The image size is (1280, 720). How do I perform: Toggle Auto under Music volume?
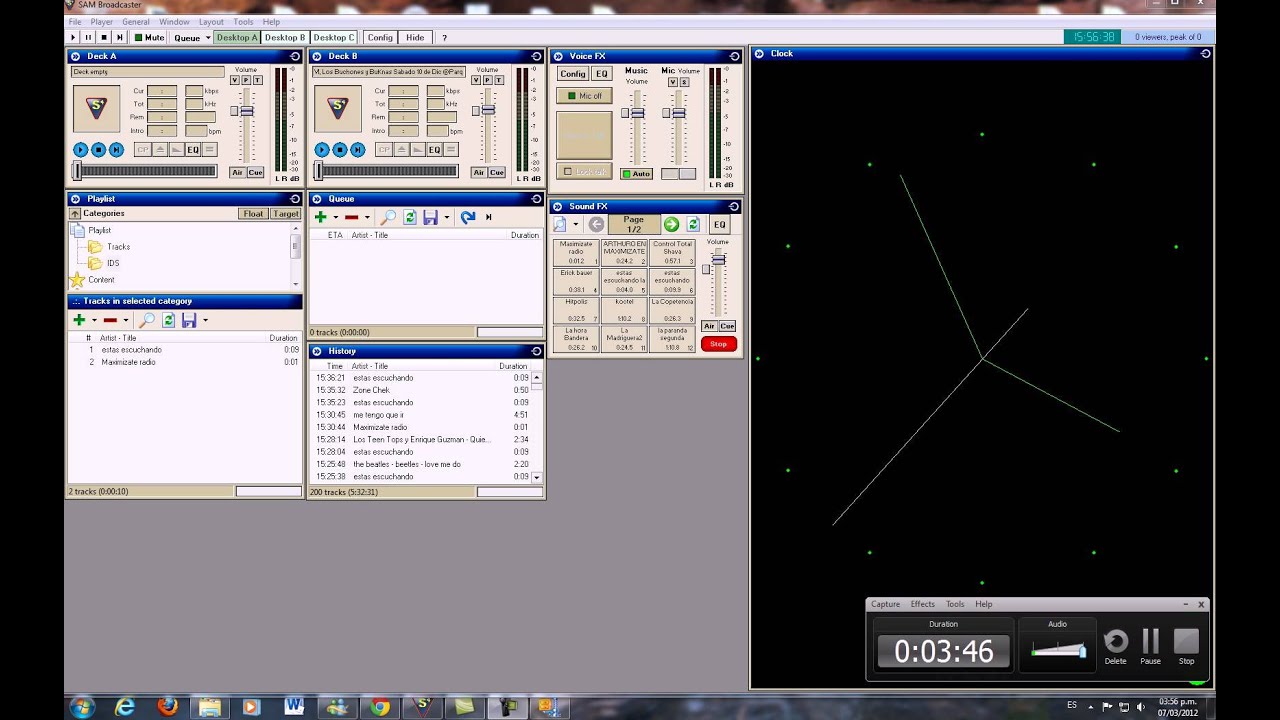tap(636, 174)
